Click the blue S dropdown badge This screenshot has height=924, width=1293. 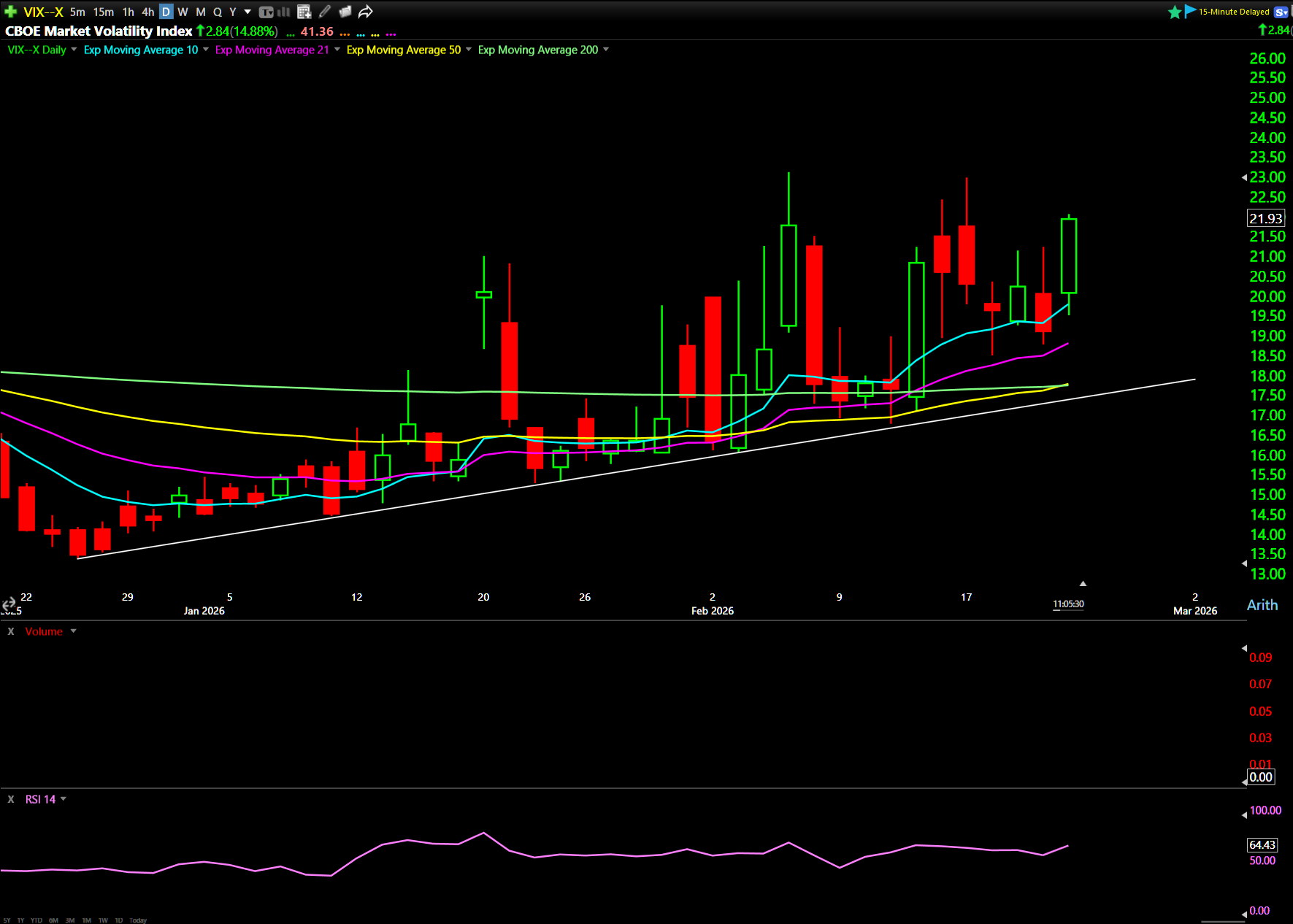1281,12
